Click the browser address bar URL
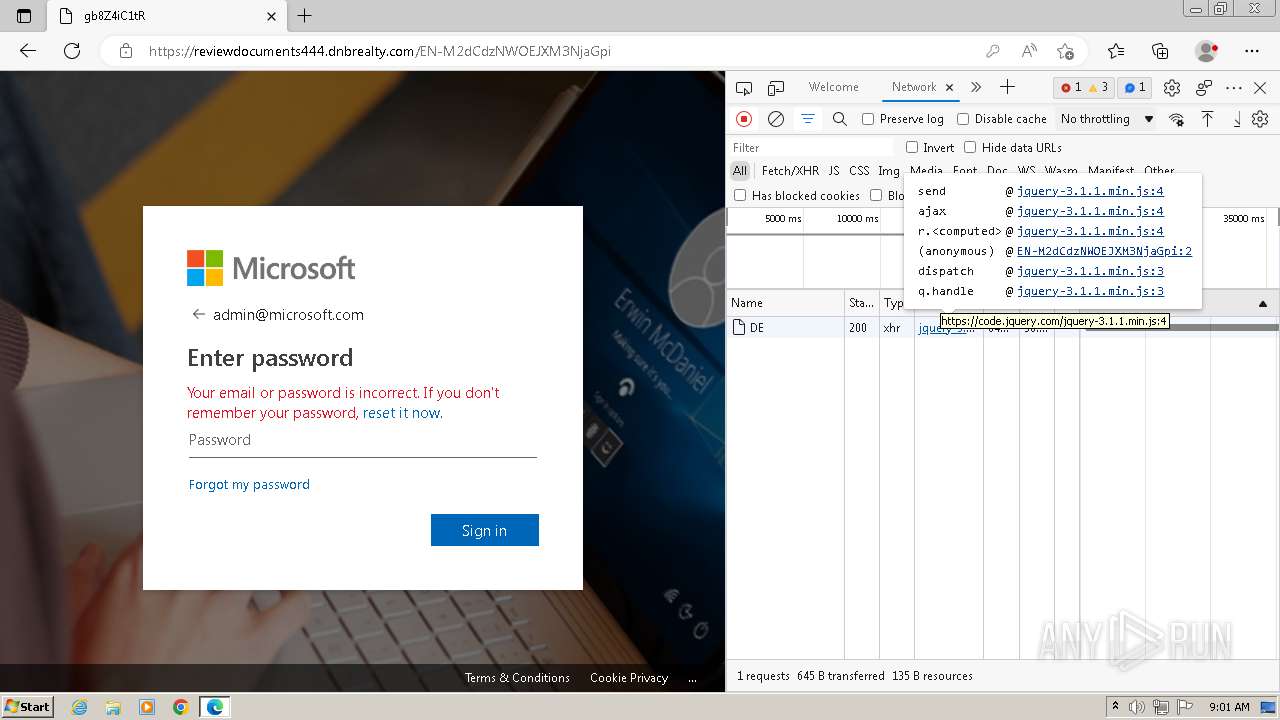The image size is (1280, 720). (380, 51)
